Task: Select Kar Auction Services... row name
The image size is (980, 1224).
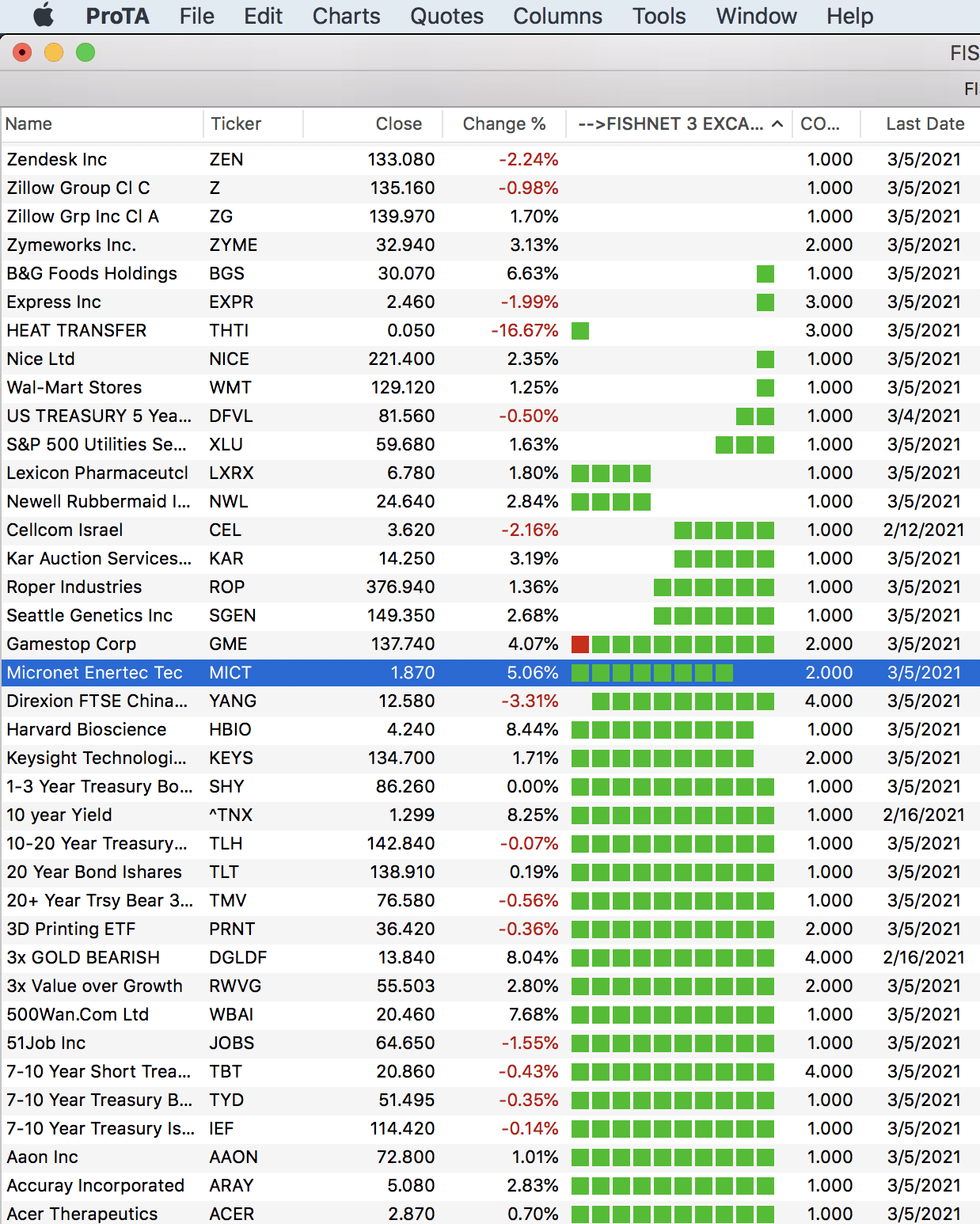Action: click(99, 558)
